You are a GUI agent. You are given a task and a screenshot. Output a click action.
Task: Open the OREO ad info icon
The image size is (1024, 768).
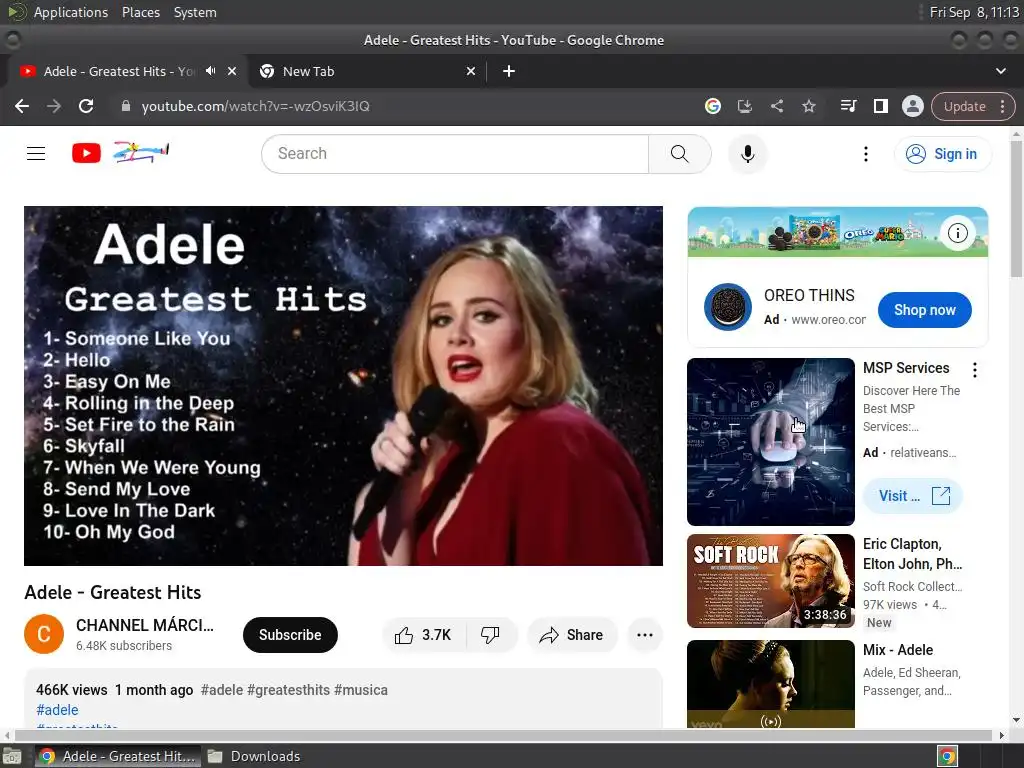957,232
